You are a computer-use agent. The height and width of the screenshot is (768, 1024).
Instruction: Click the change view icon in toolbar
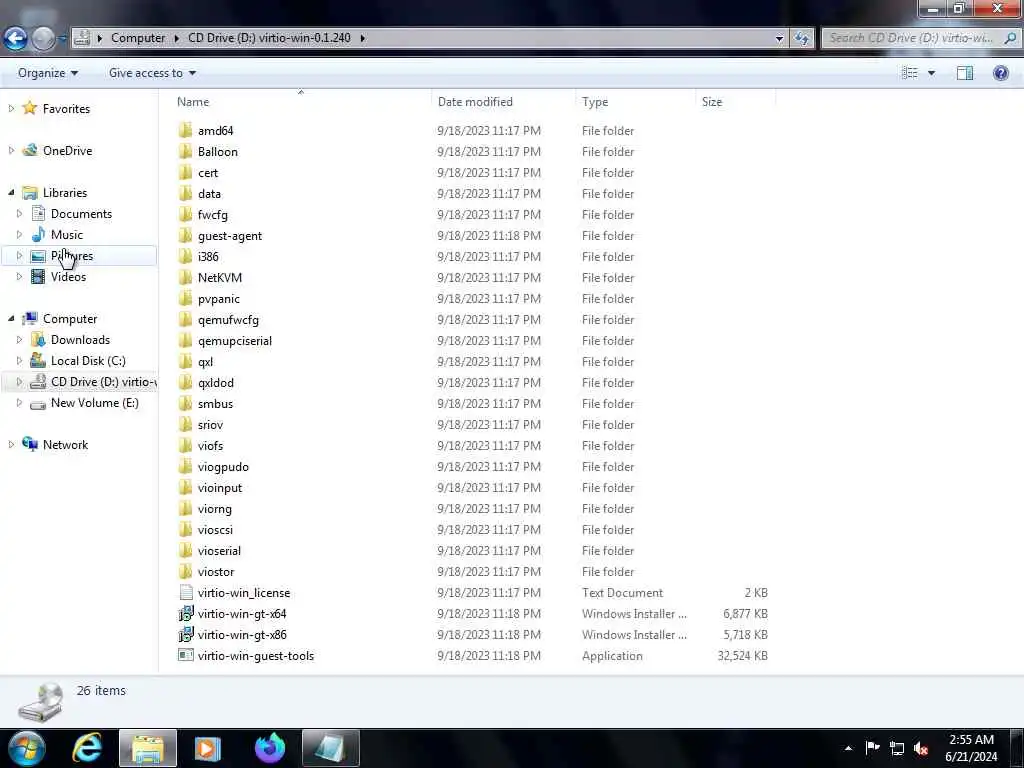(909, 73)
